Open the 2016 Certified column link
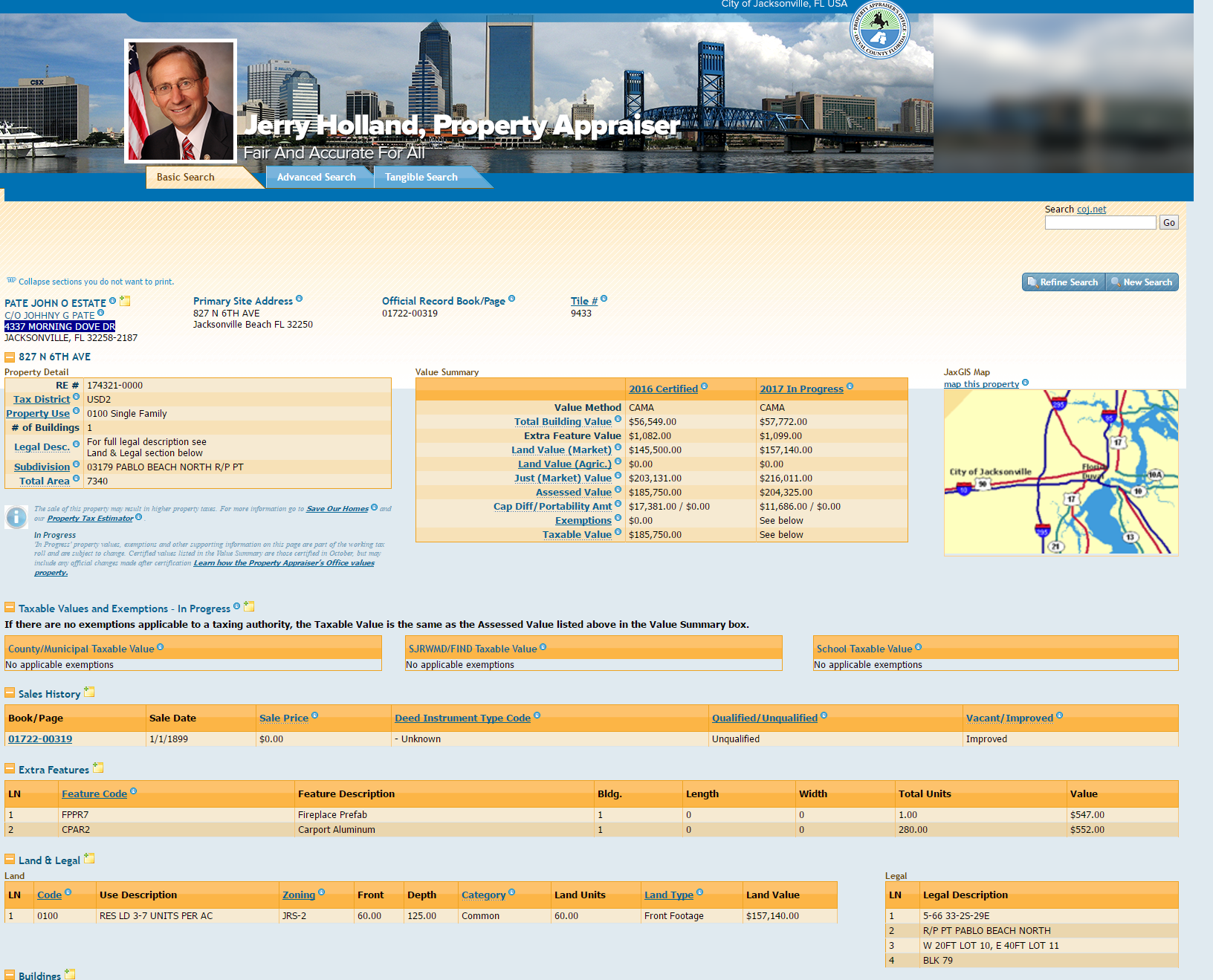The image size is (1213, 980). [x=663, y=389]
